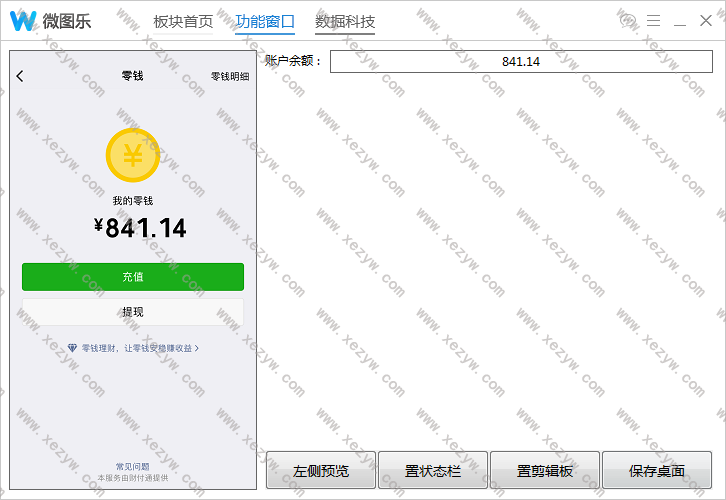This screenshot has width=726, height=500.
Task: Select the 功能窗口 tab
Action: (265, 22)
